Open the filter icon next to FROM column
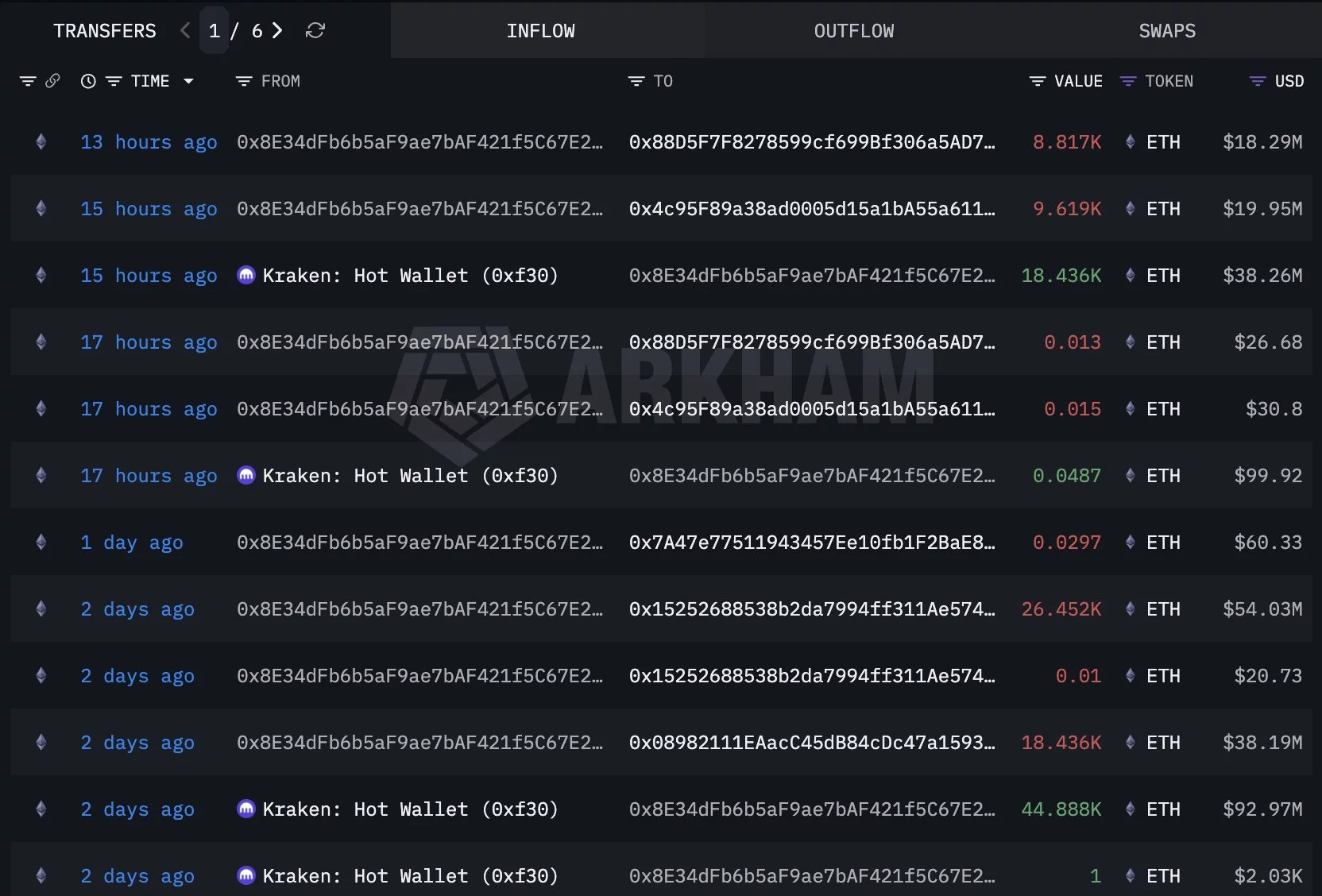Viewport: 1322px width, 896px height. pos(242,80)
